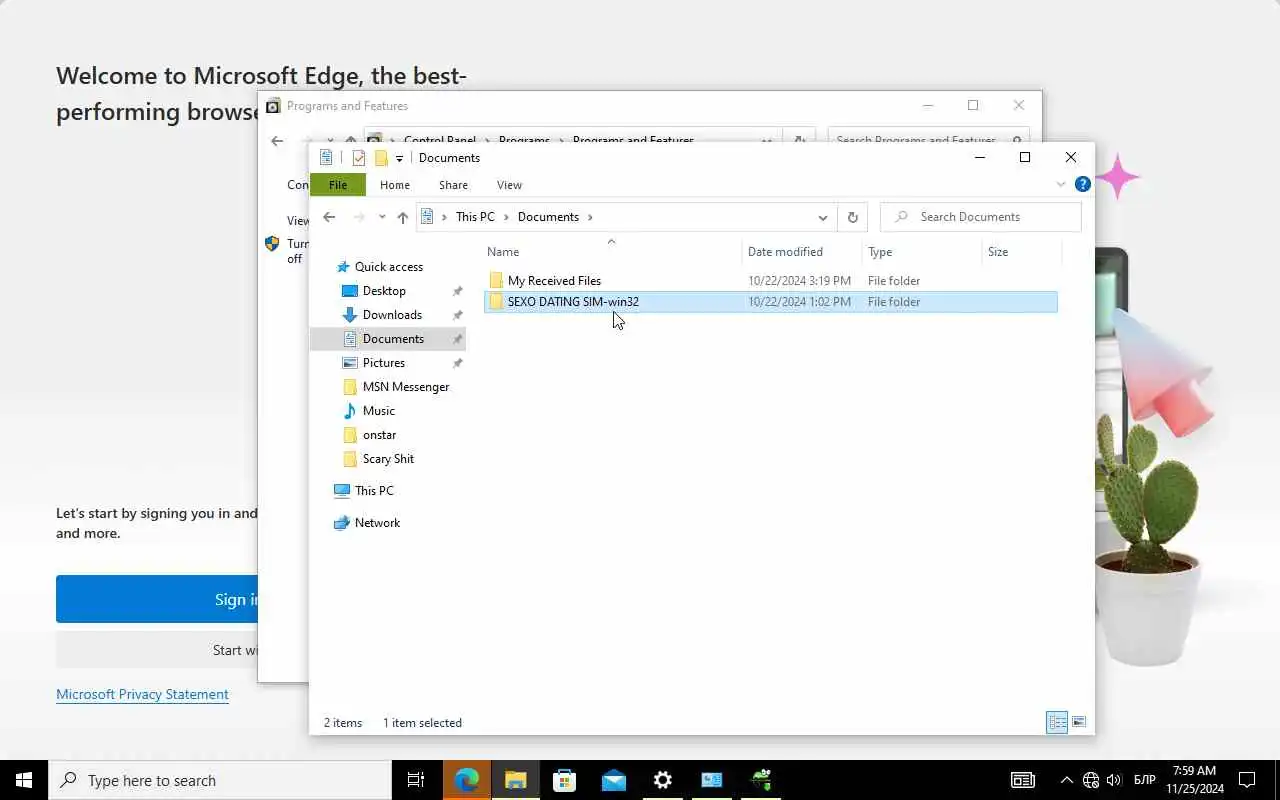The height and width of the screenshot is (800, 1280).
Task: Open the address bar history dropdown
Action: click(x=822, y=217)
